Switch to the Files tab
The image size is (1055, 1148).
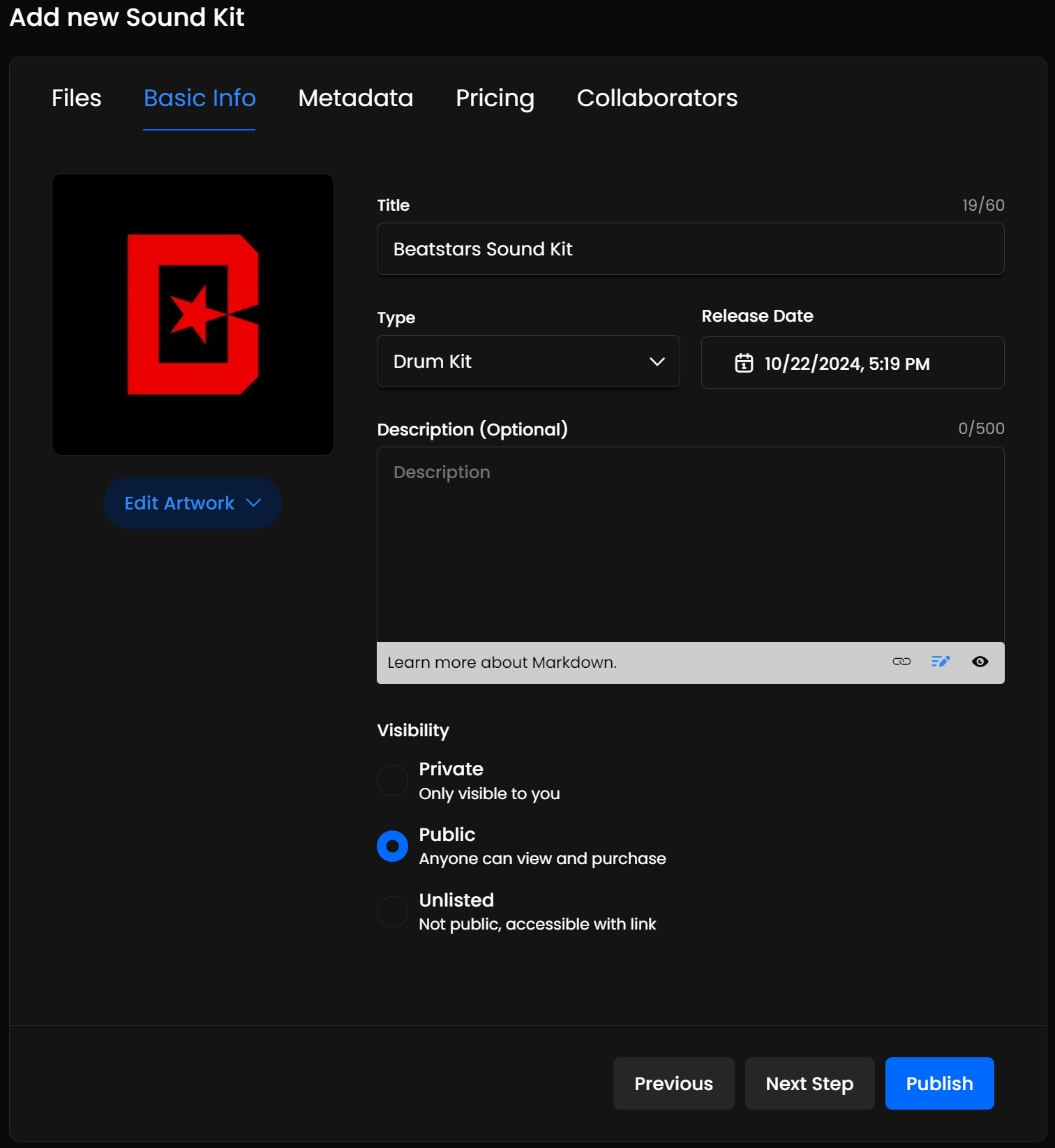76,98
